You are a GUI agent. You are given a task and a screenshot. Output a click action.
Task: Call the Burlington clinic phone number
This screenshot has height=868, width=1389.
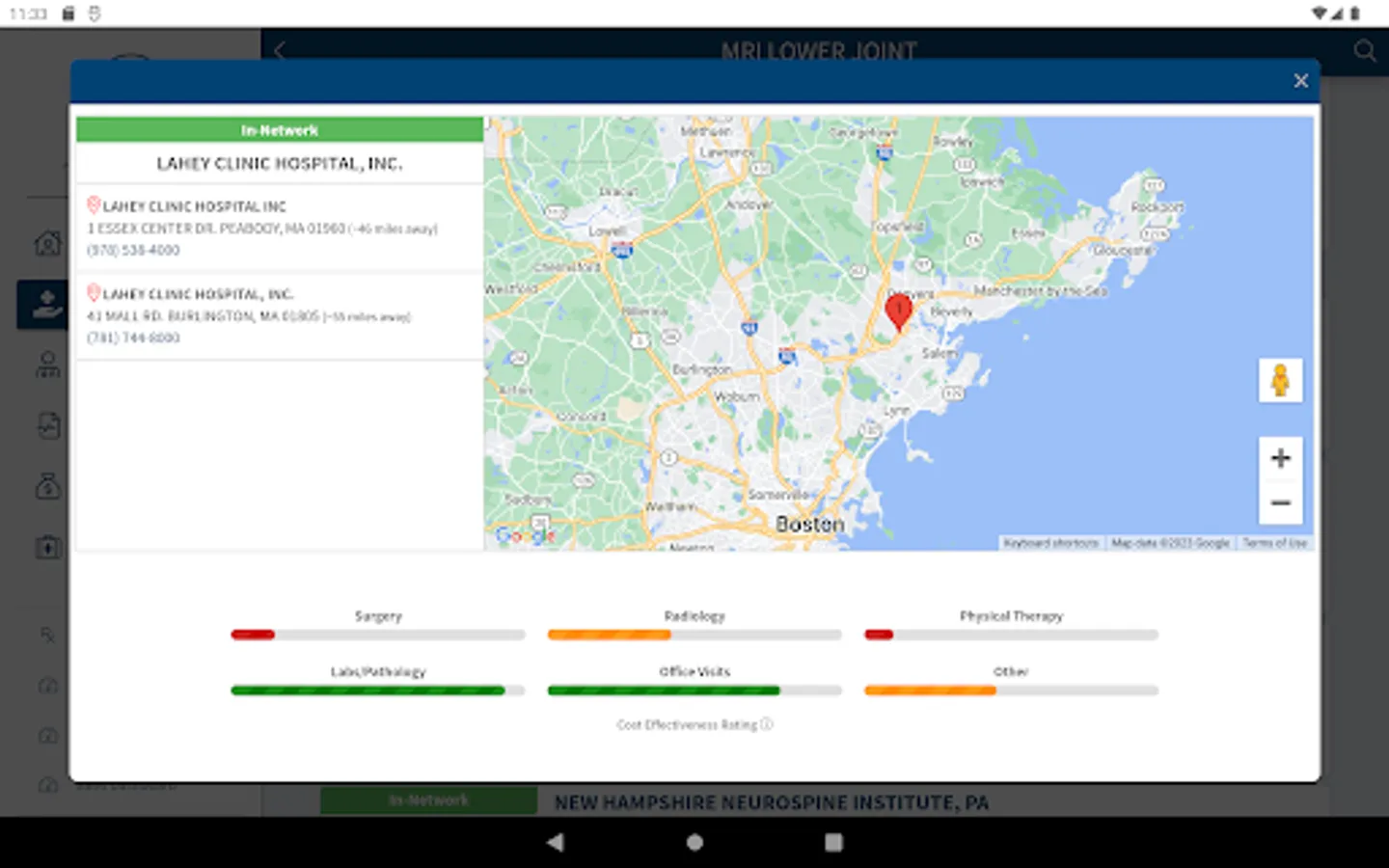(x=133, y=338)
